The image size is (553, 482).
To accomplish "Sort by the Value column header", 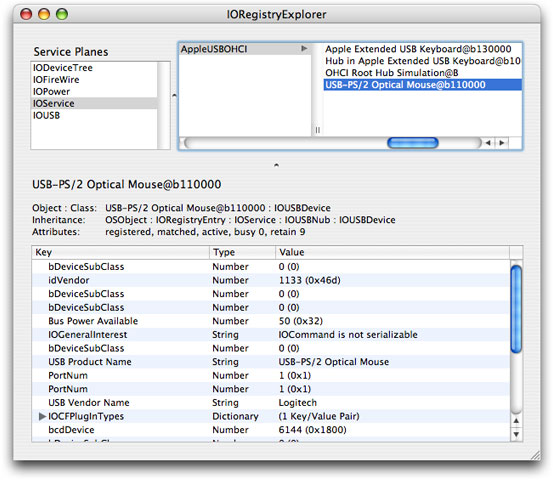I will [x=392, y=252].
